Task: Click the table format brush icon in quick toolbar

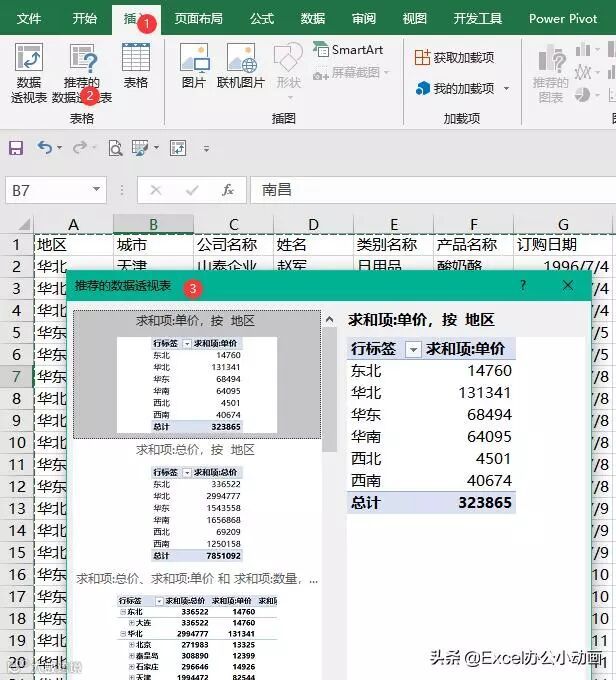Action: coord(140,148)
